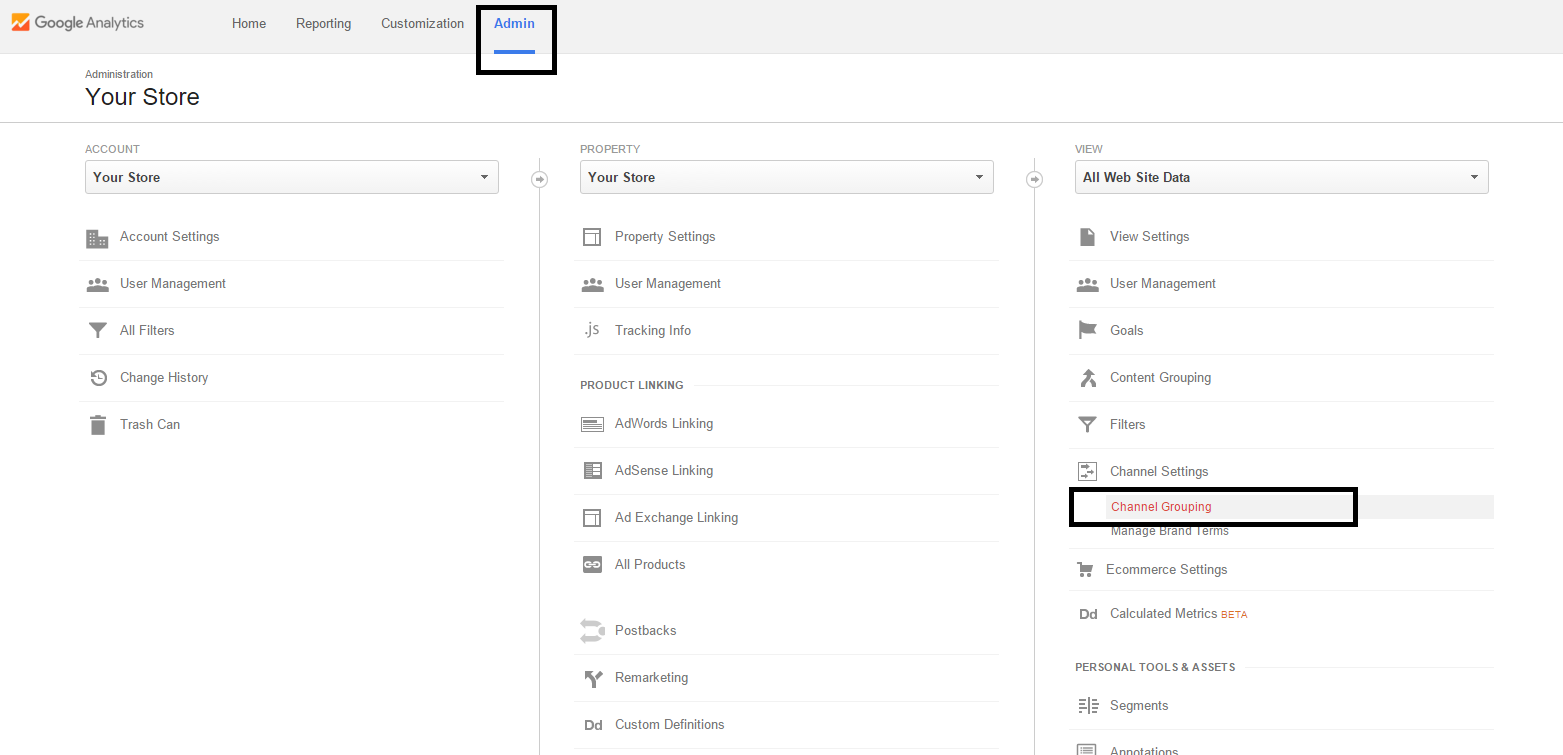The width and height of the screenshot is (1563, 755).
Task: Click the Custom Definitions Dd icon
Action: pyautogui.click(x=592, y=725)
